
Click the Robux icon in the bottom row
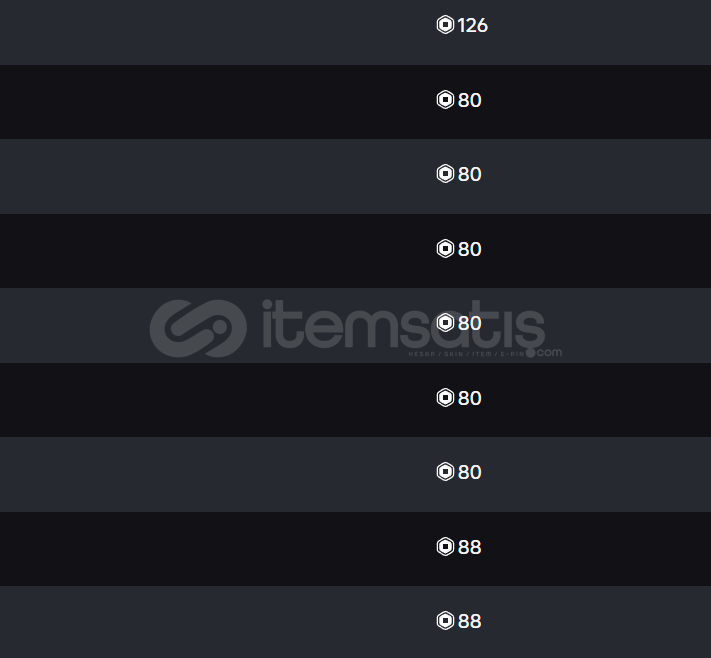click(445, 621)
